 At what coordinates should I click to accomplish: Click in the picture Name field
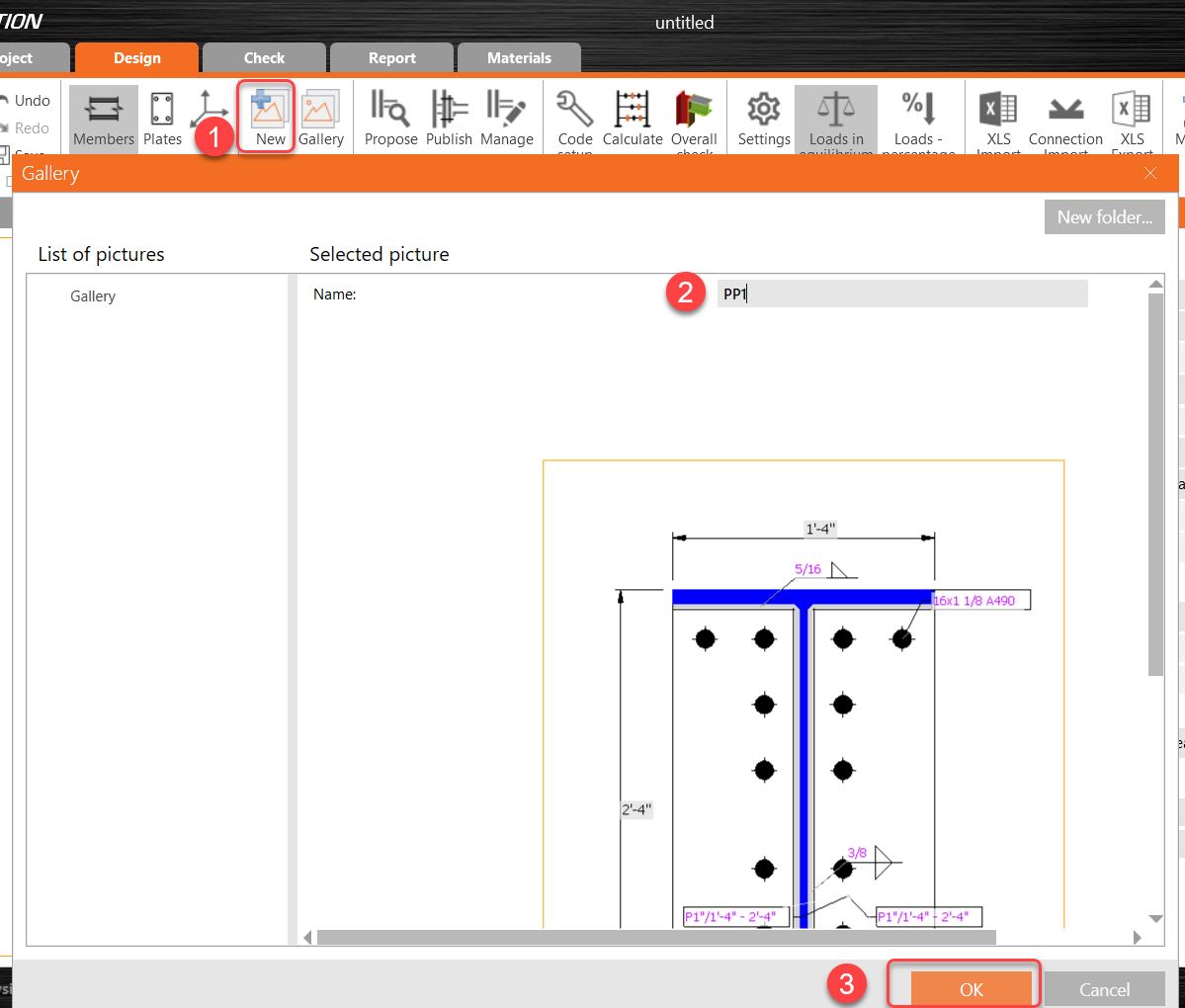coord(901,294)
